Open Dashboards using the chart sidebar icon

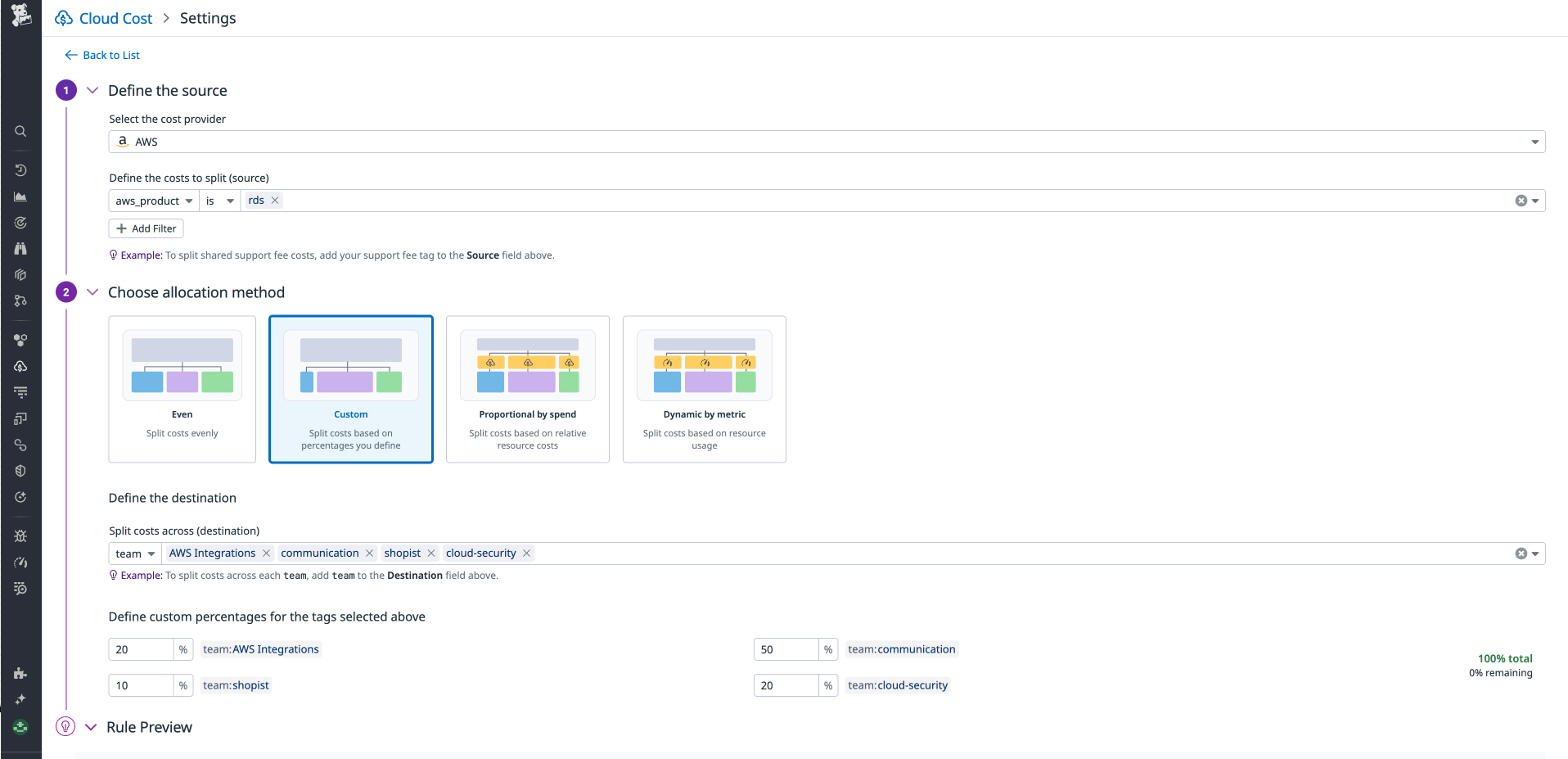click(20, 197)
